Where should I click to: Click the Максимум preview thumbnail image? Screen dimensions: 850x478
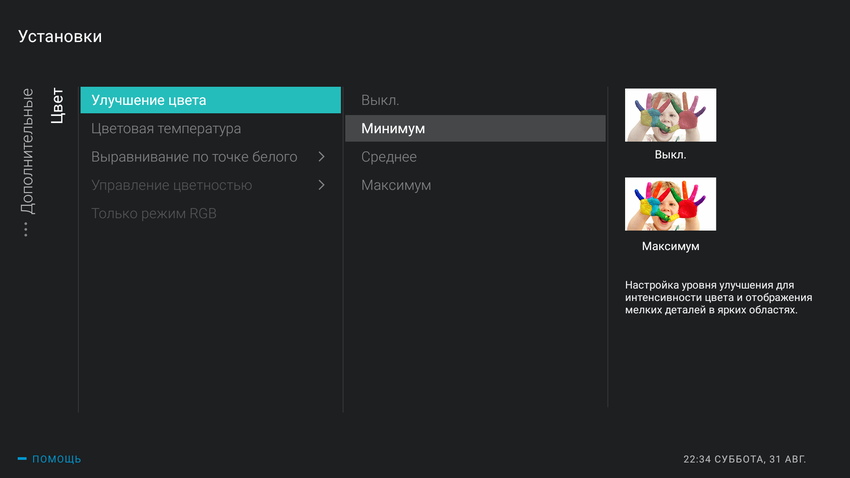[670, 204]
